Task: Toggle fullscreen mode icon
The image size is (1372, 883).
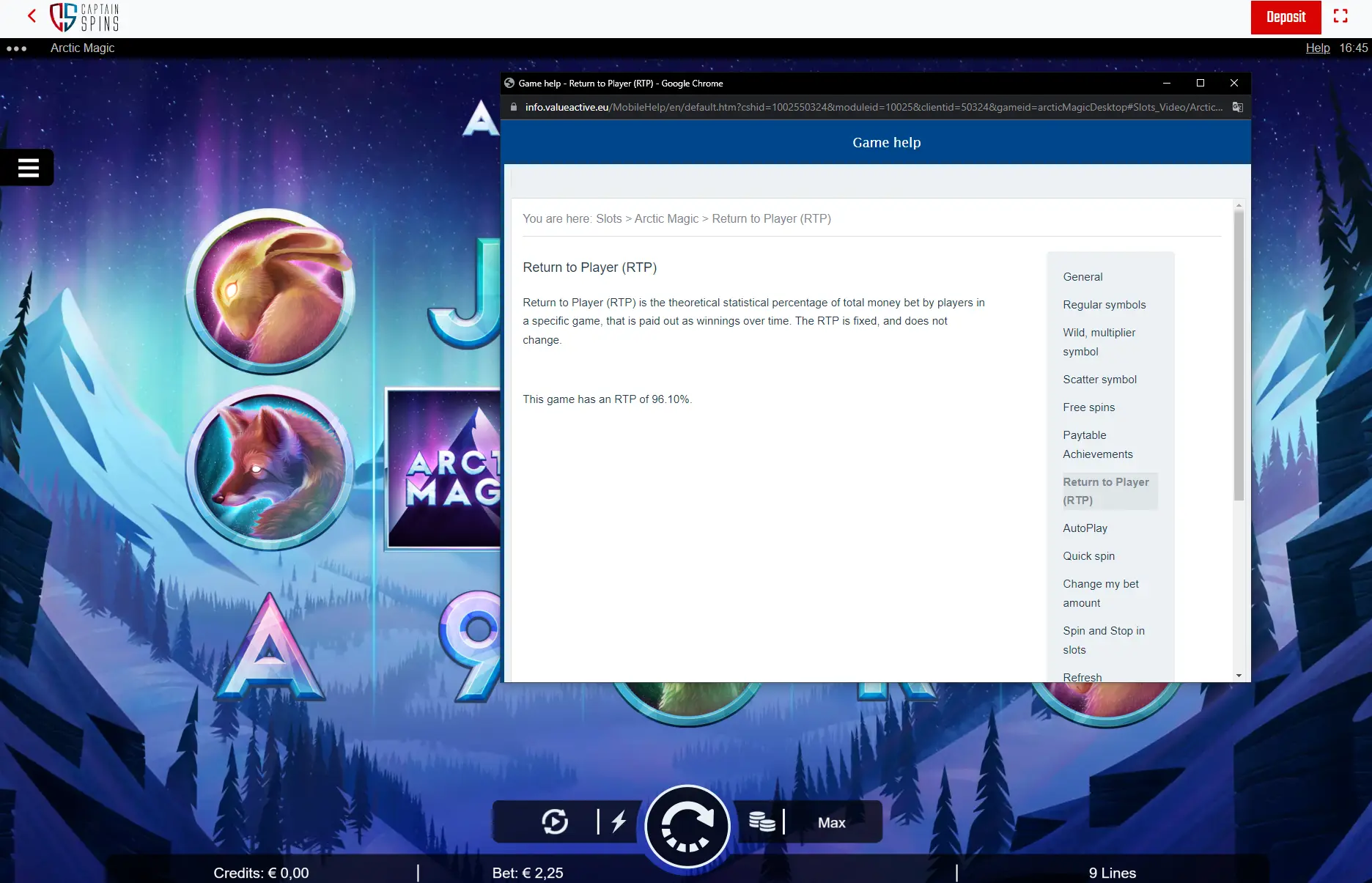Action: click(x=1340, y=16)
